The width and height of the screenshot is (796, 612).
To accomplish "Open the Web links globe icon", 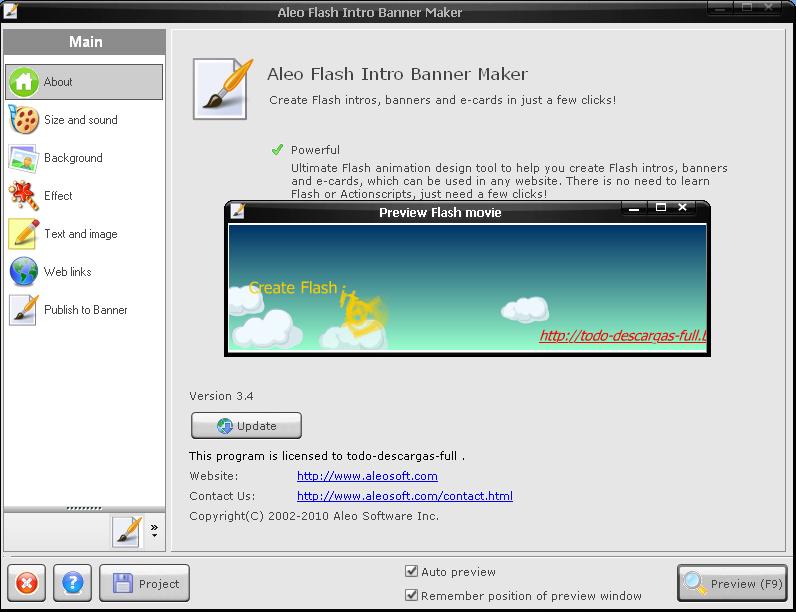I will (23, 271).
